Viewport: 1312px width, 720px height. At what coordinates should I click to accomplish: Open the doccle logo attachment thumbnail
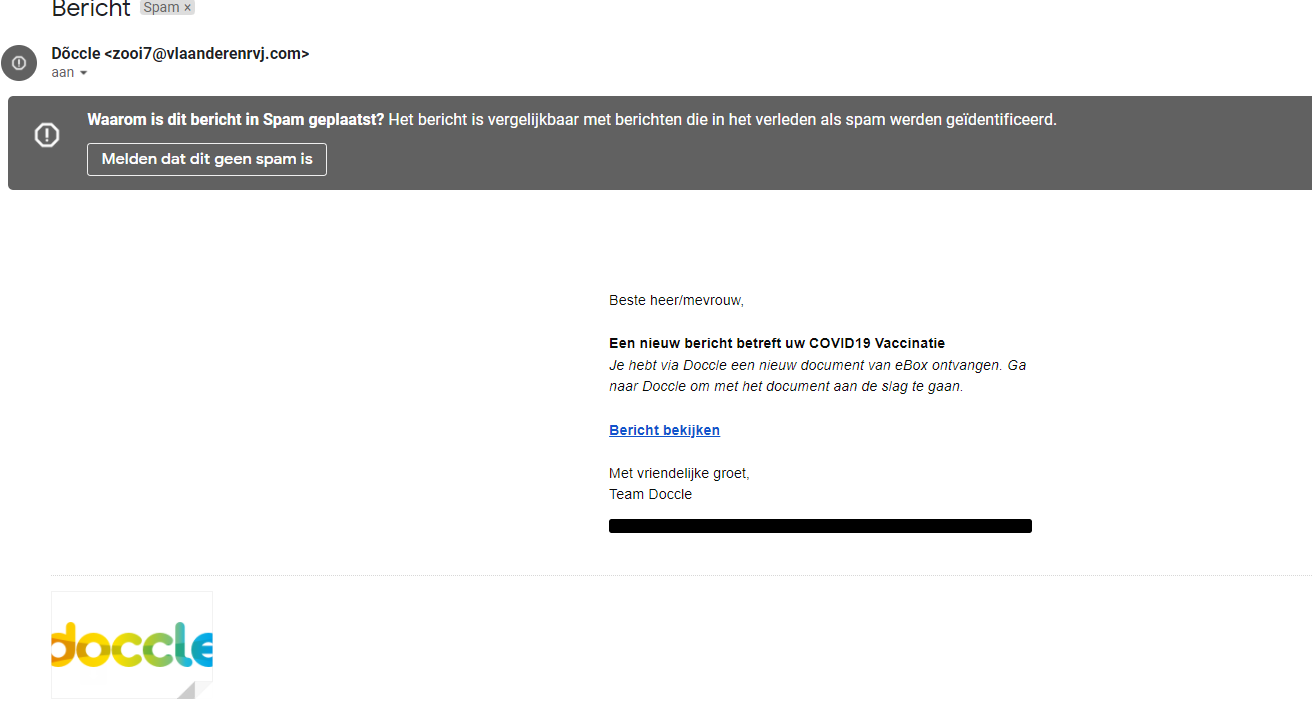click(132, 645)
